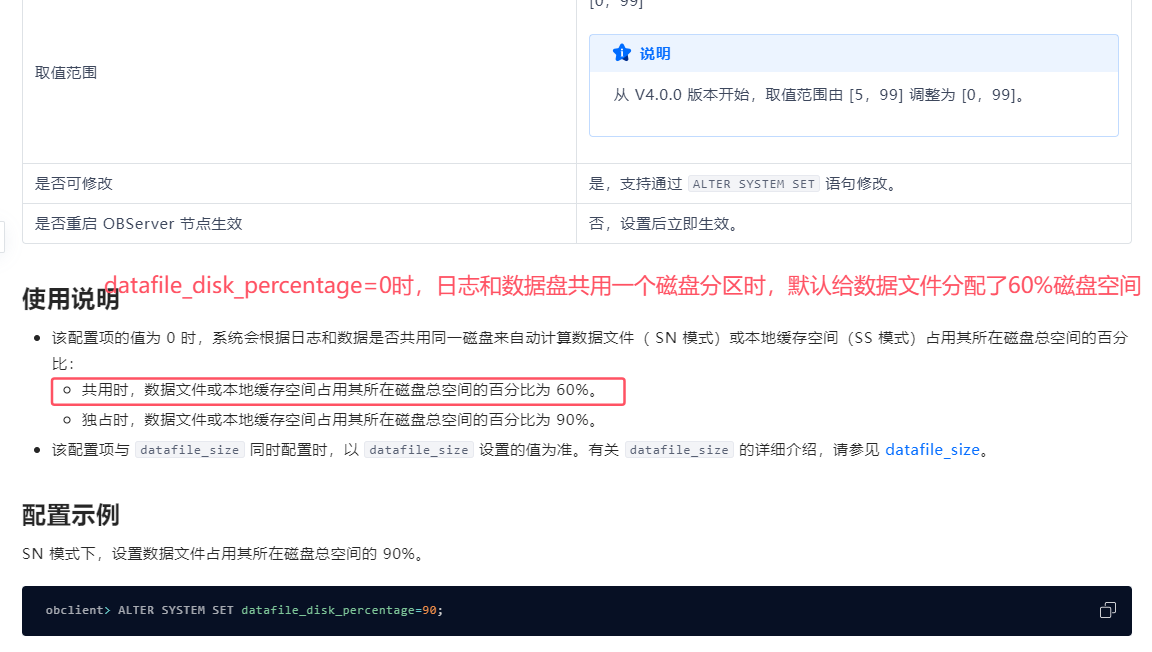The height and width of the screenshot is (652, 1152).
Task: Click the 取值范围 table row label
Action: click(66, 73)
